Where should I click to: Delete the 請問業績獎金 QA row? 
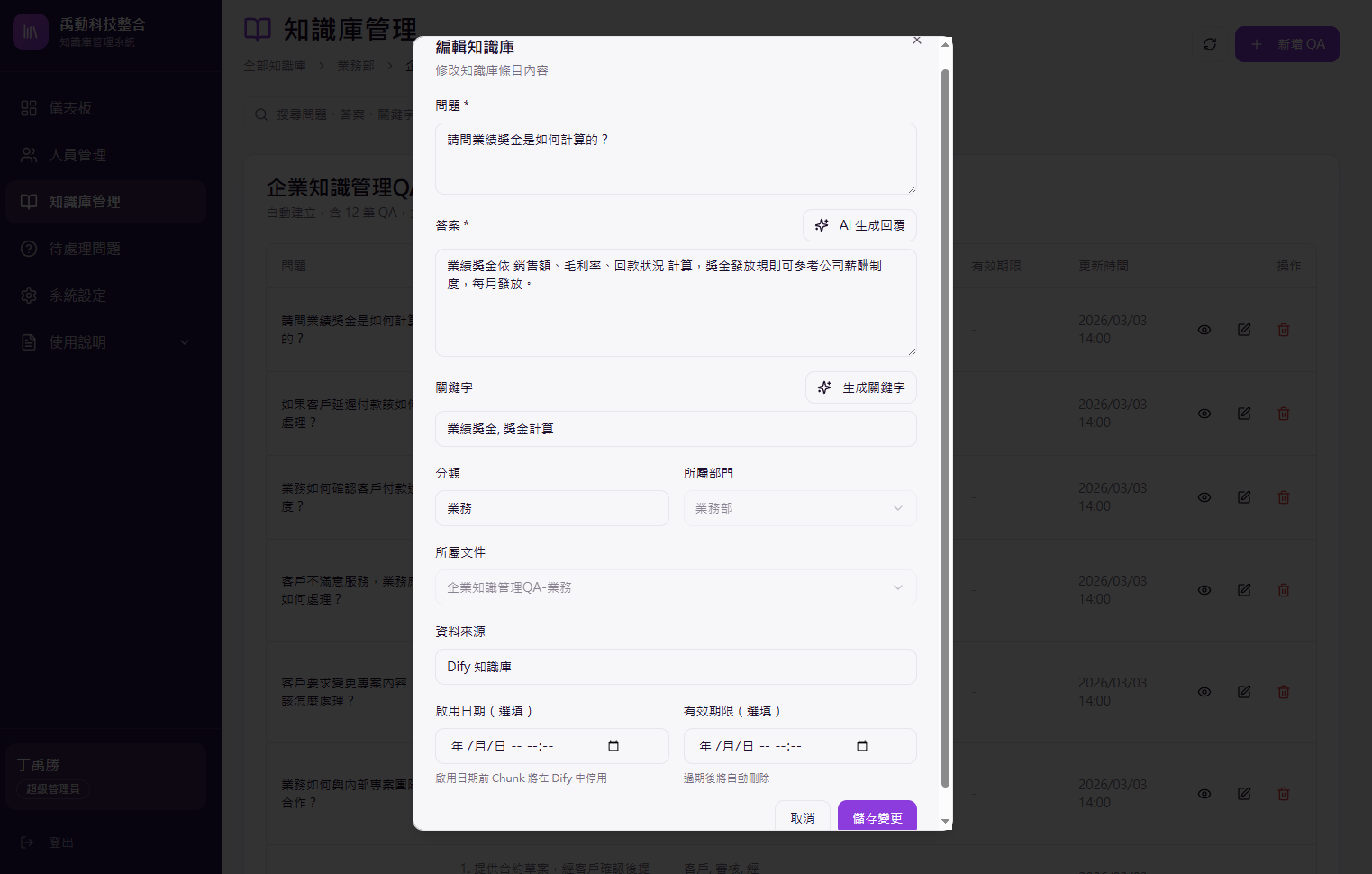pyautogui.click(x=1284, y=330)
